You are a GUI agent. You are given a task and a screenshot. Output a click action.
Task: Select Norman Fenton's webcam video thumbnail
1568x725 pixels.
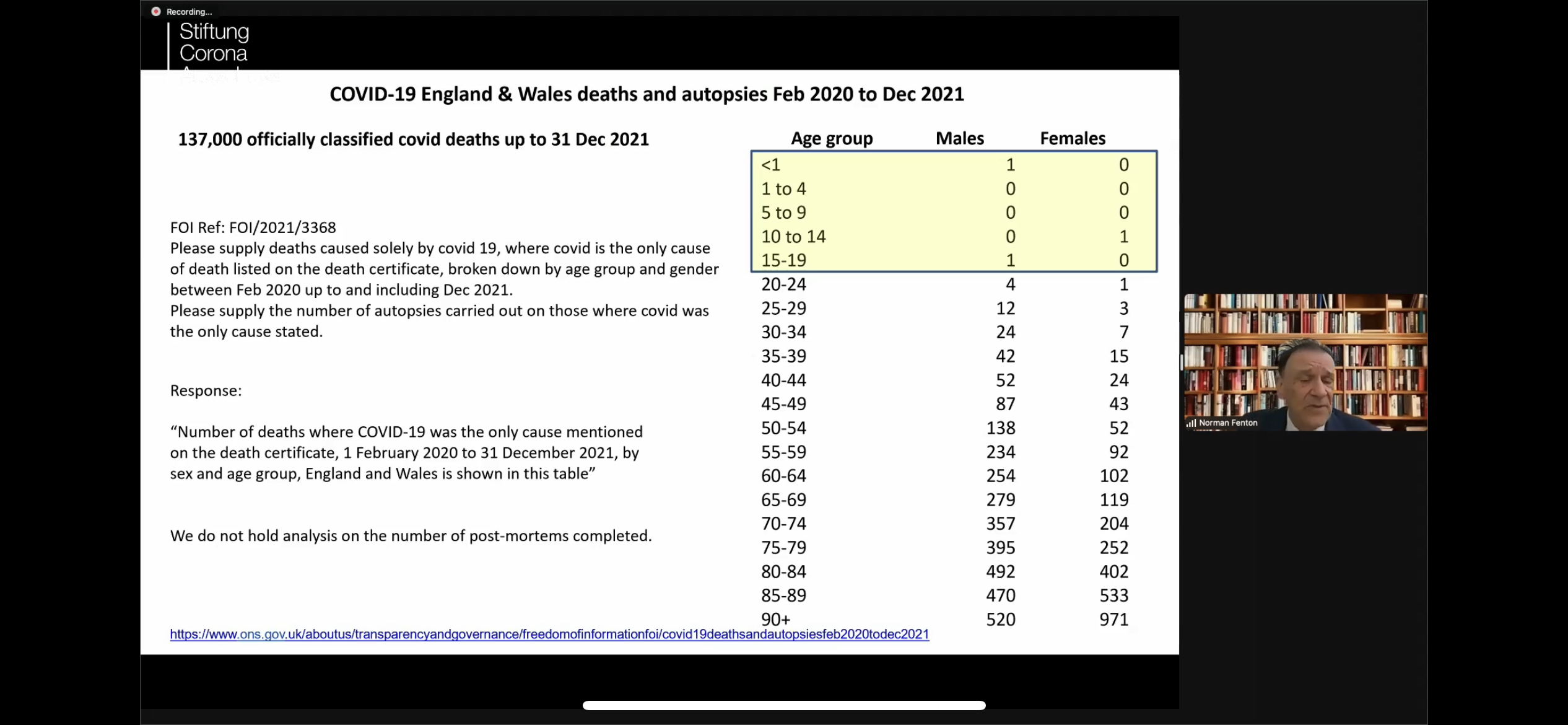(x=1305, y=361)
